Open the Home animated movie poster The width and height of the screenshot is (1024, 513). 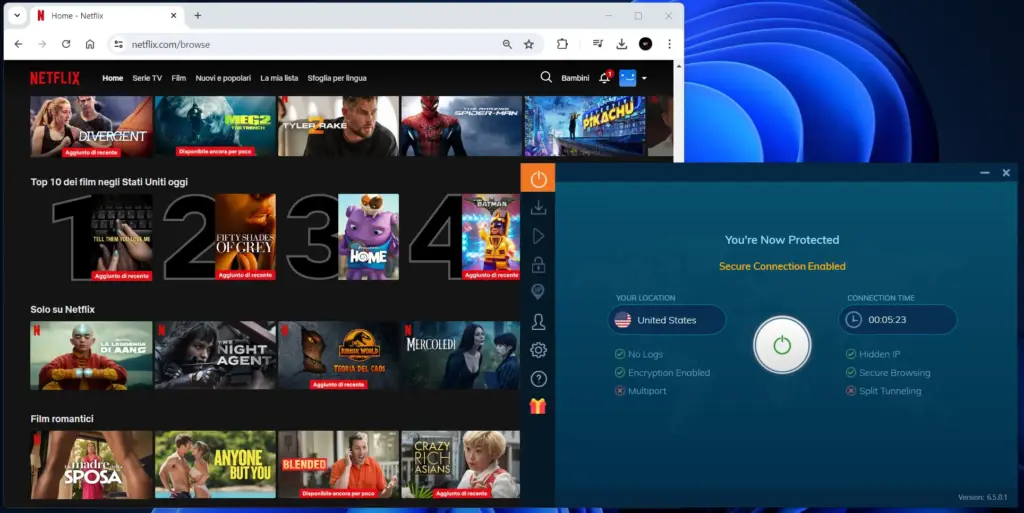coord(368,237)
